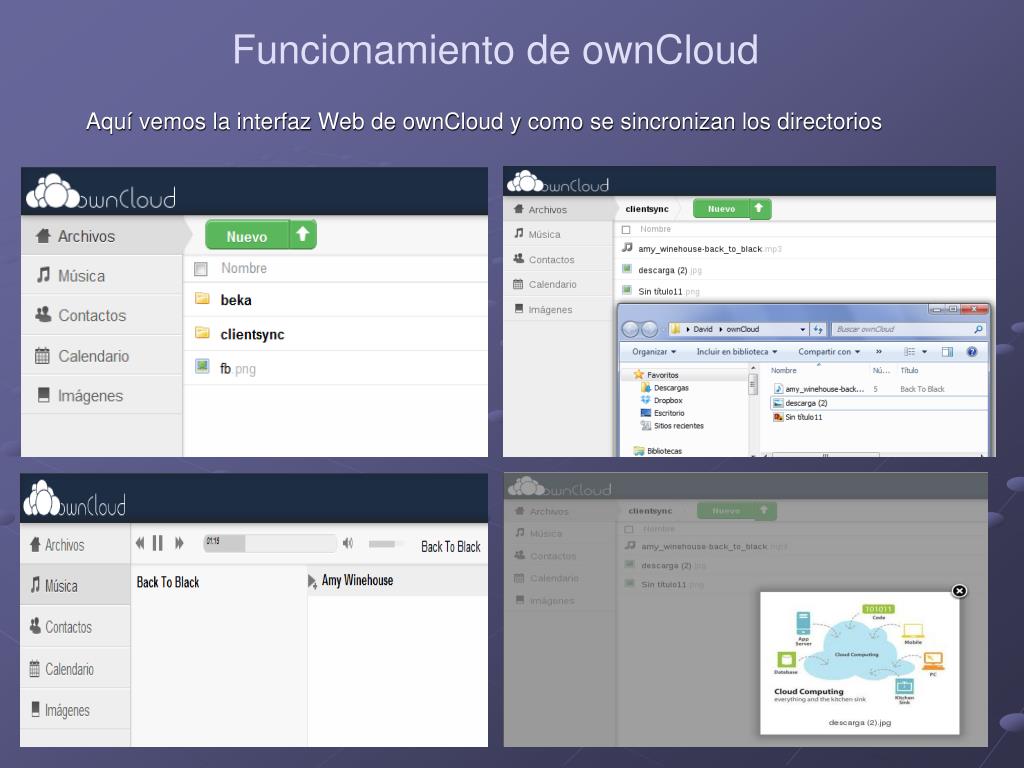This screenshot has width=1024, height=768.
Task: Click Calendario icon in beka folder screenshot
Action: tap(42, 356)
